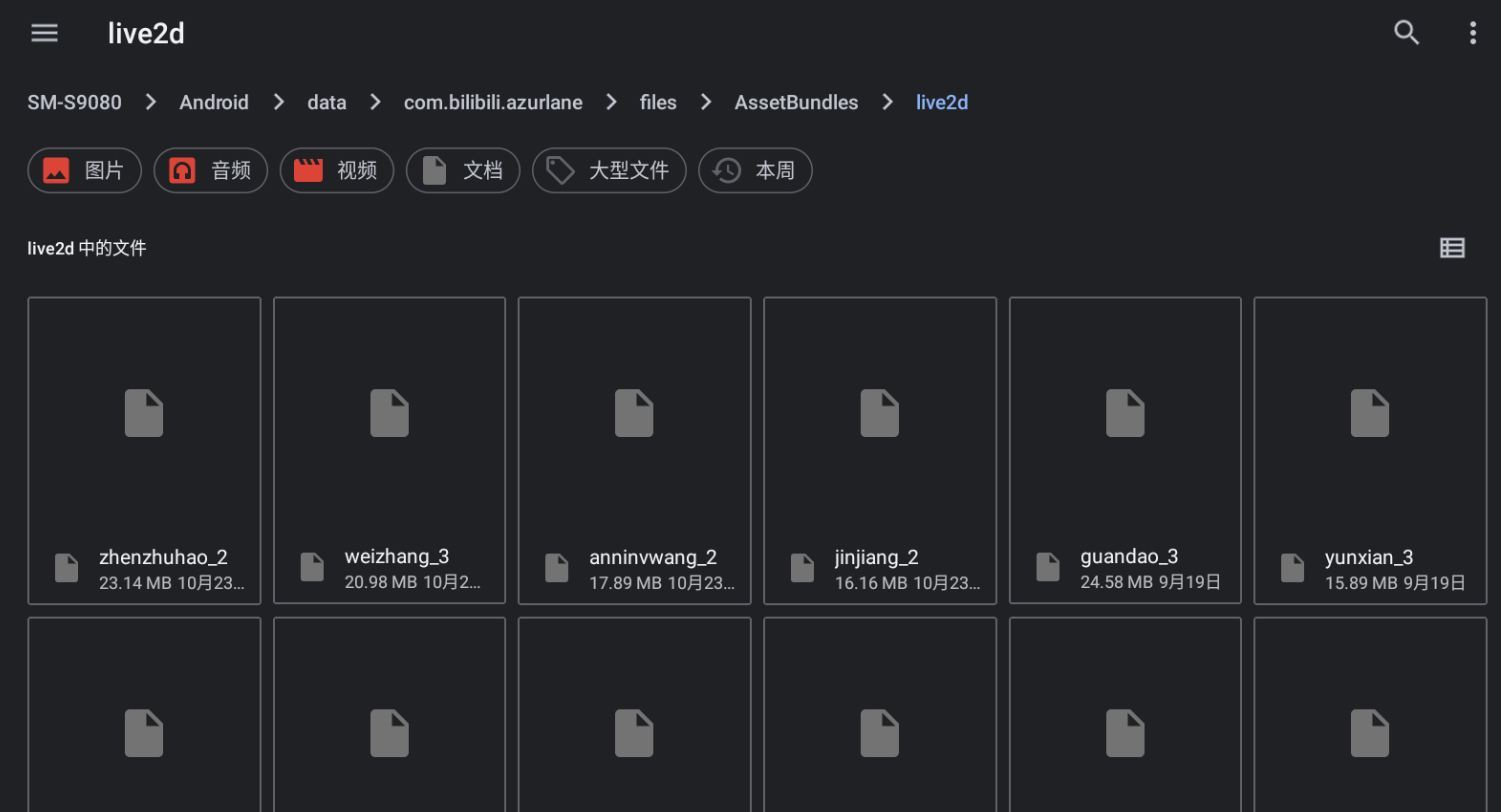Go to files breadcrumb folder
This screenshot has height=812, width=1501.
tap(658, 102)
